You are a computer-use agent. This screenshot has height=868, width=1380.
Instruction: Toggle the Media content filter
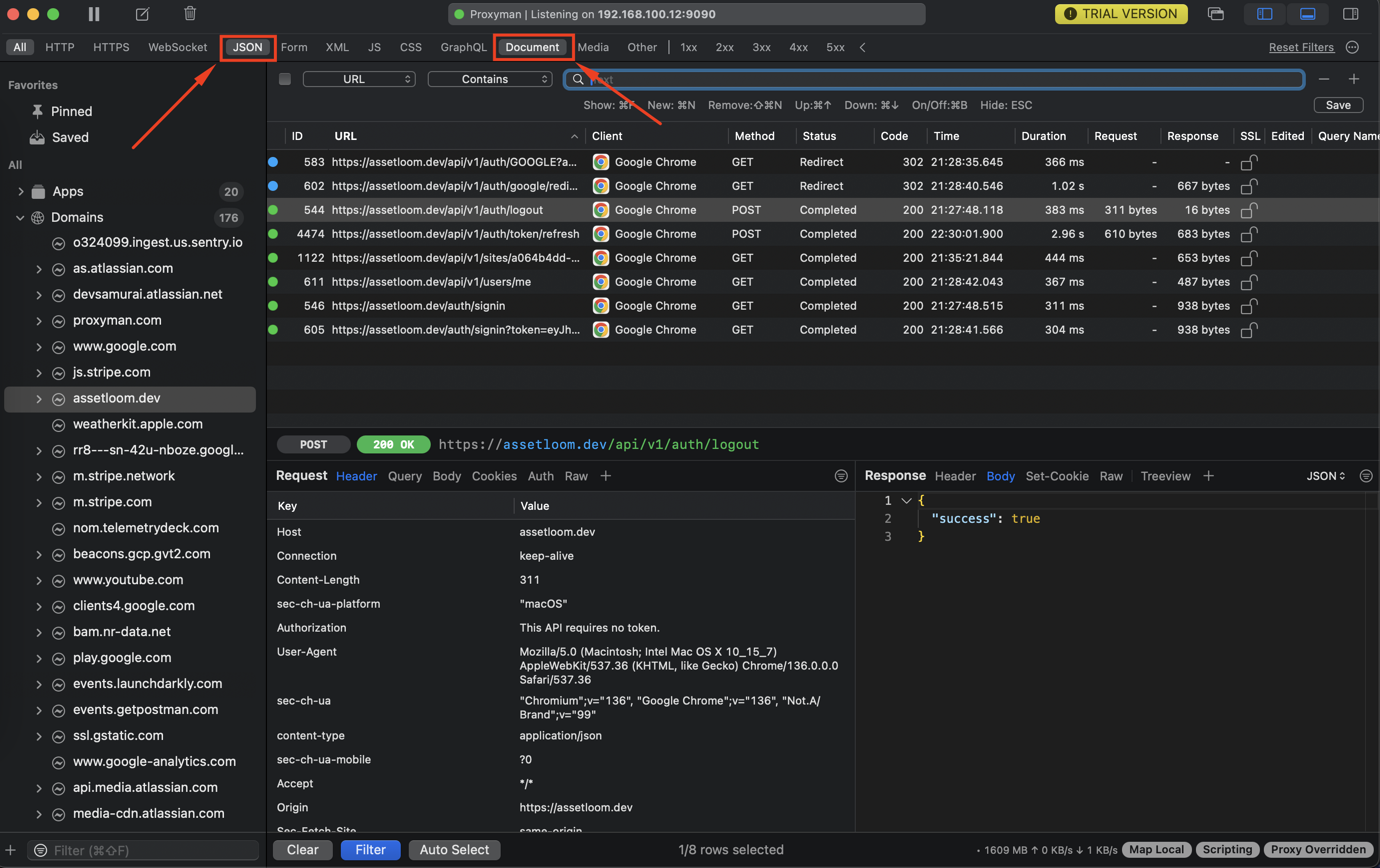click(593, 47)
